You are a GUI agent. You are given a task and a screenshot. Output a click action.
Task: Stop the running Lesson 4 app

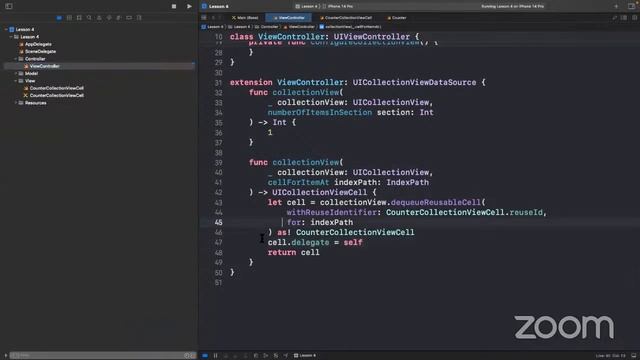pyautogui.click(x=174, y=7)
